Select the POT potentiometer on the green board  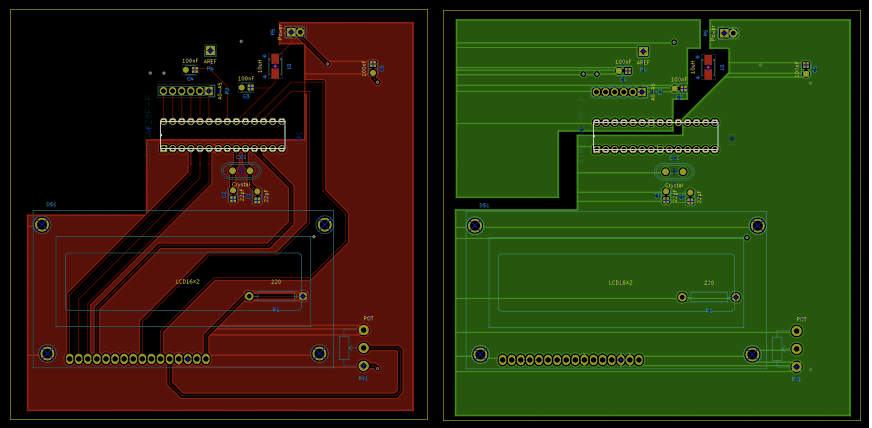click(x=796, y=348)
